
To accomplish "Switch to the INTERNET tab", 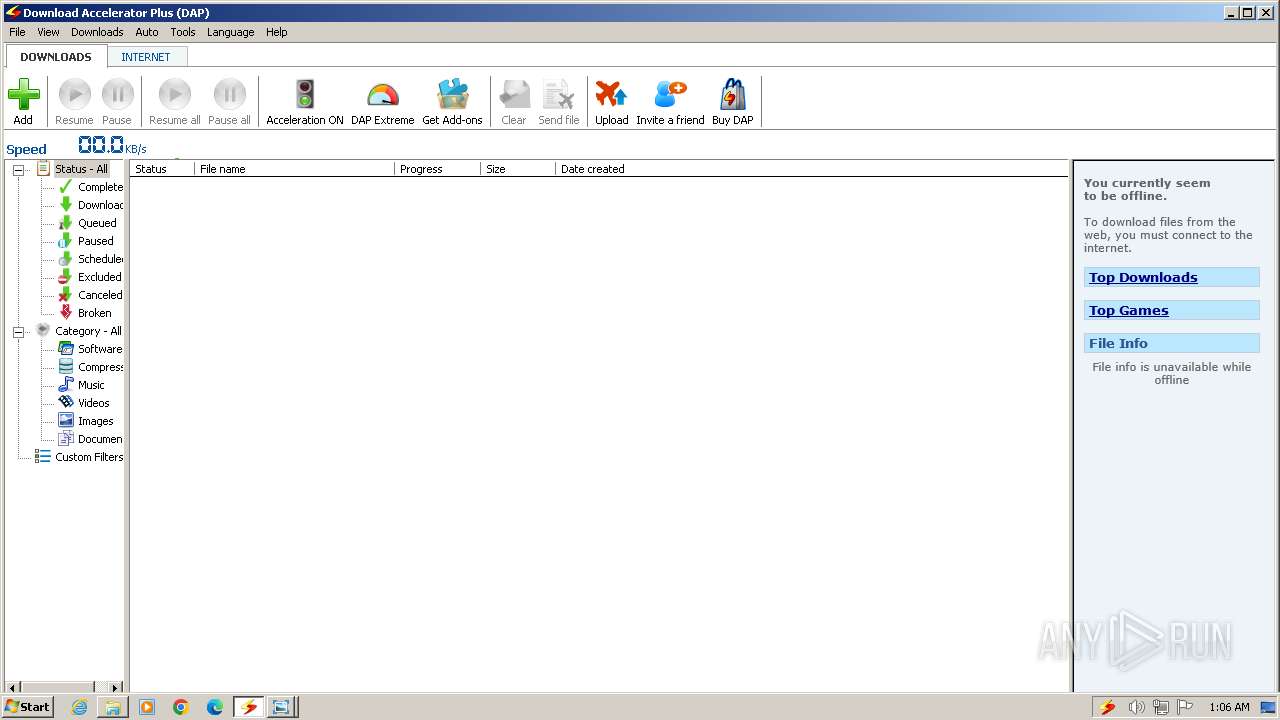I will 146,57.
